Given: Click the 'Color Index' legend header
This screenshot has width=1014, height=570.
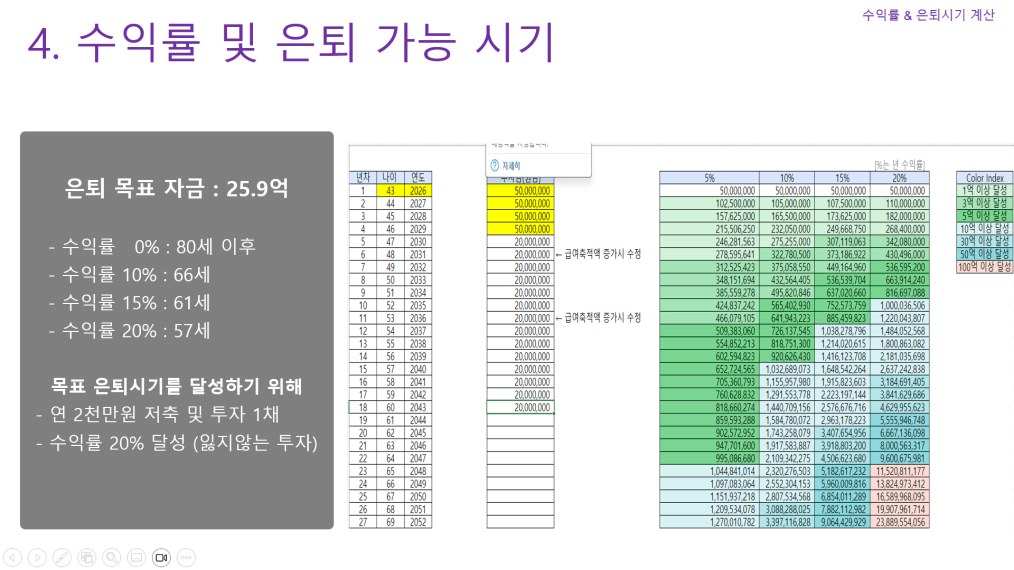Looking at the screenshot, I should 985,177.
